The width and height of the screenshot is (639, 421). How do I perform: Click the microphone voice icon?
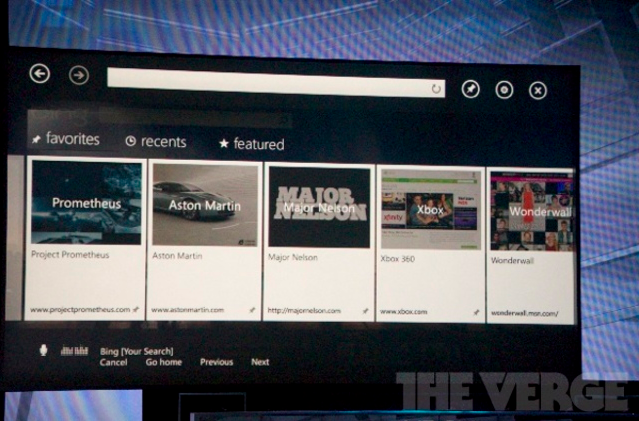coord(44,350)
